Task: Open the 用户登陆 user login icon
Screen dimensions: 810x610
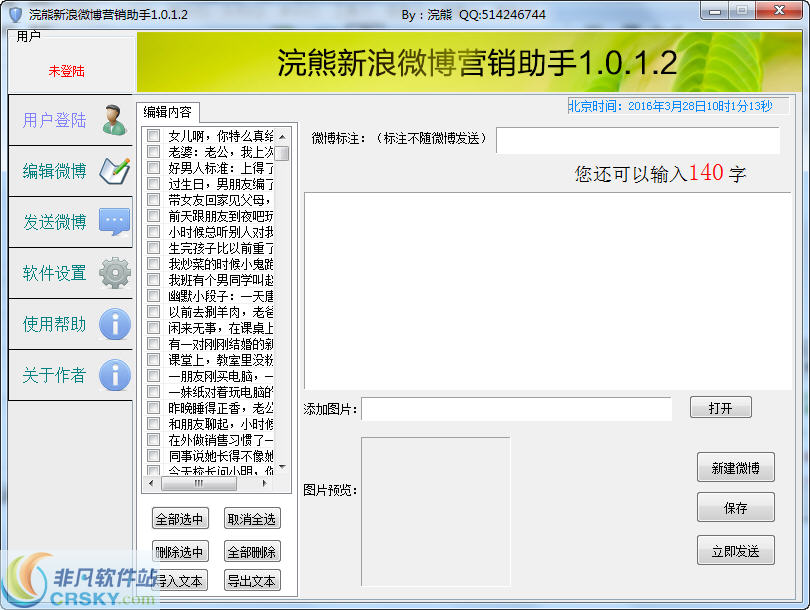Action: pos(110,120)
